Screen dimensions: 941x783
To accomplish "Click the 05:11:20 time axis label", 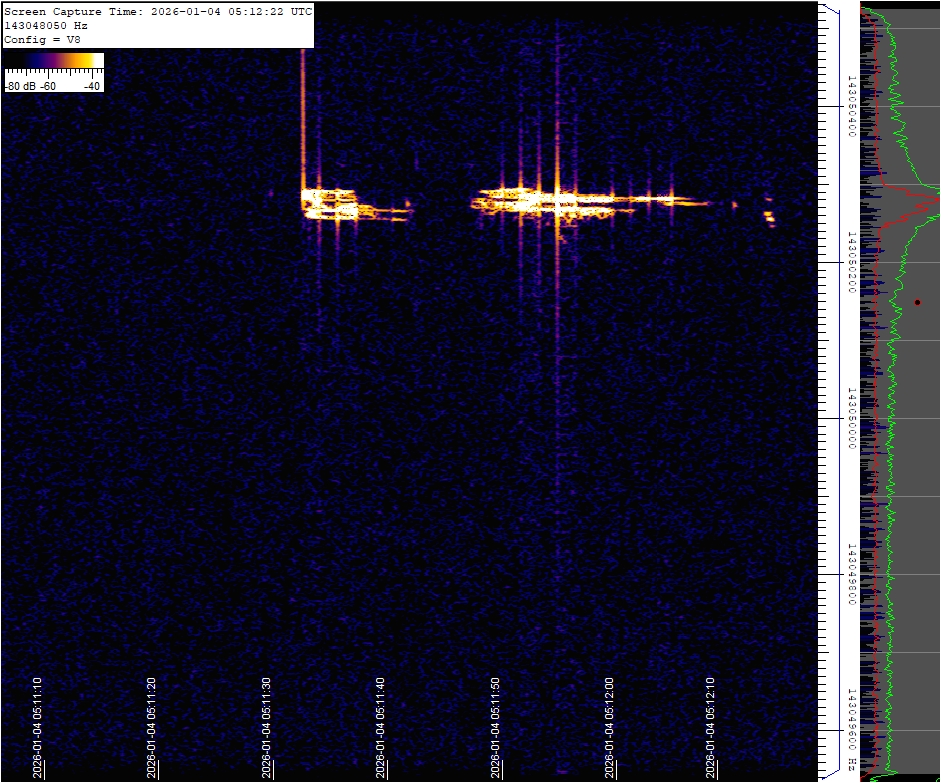I will coord(151,727).
